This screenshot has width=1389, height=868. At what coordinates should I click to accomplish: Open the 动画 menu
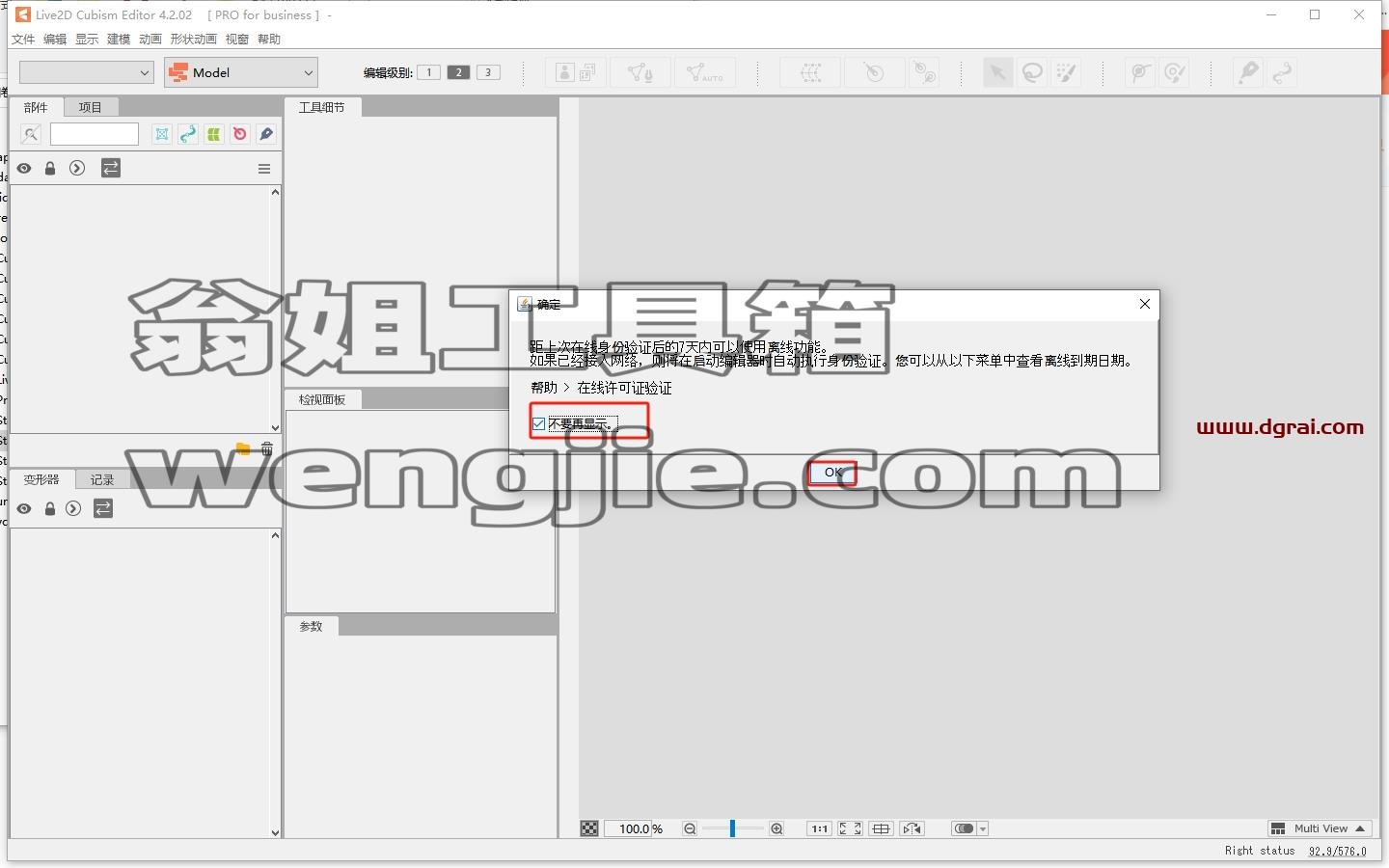coord(150,40)
